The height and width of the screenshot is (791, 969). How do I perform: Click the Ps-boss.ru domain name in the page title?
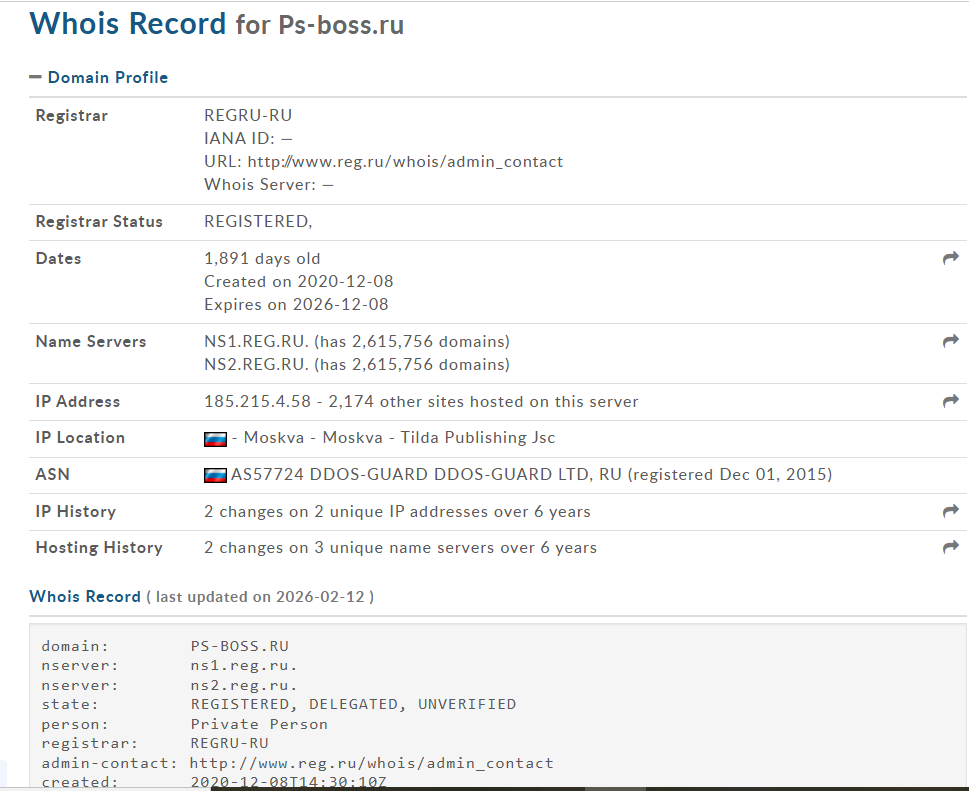(340, 25)
